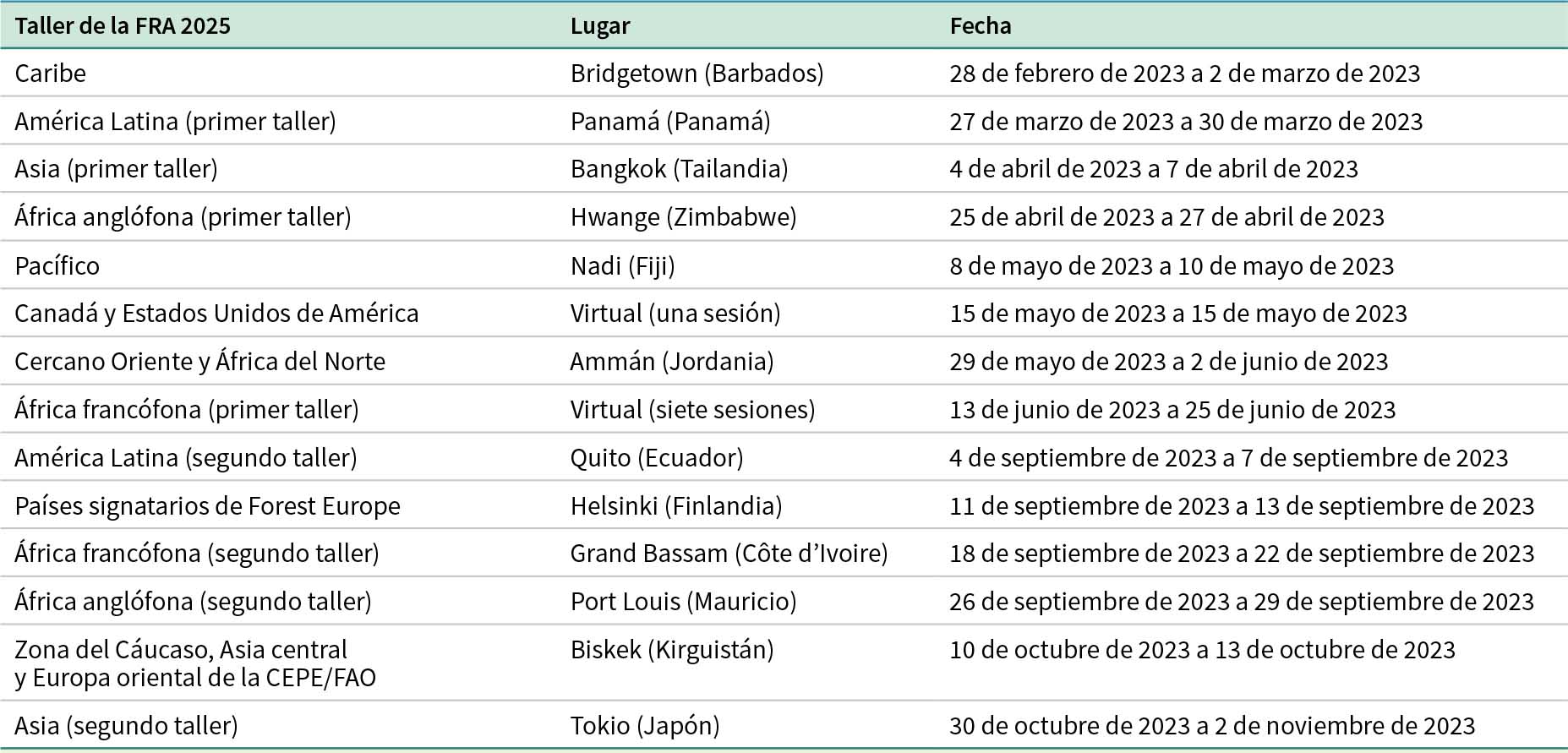Click the 'Bridgetown (Barbados)' location cell
The height and width of the screenshot is (753, 1568).
697,74
